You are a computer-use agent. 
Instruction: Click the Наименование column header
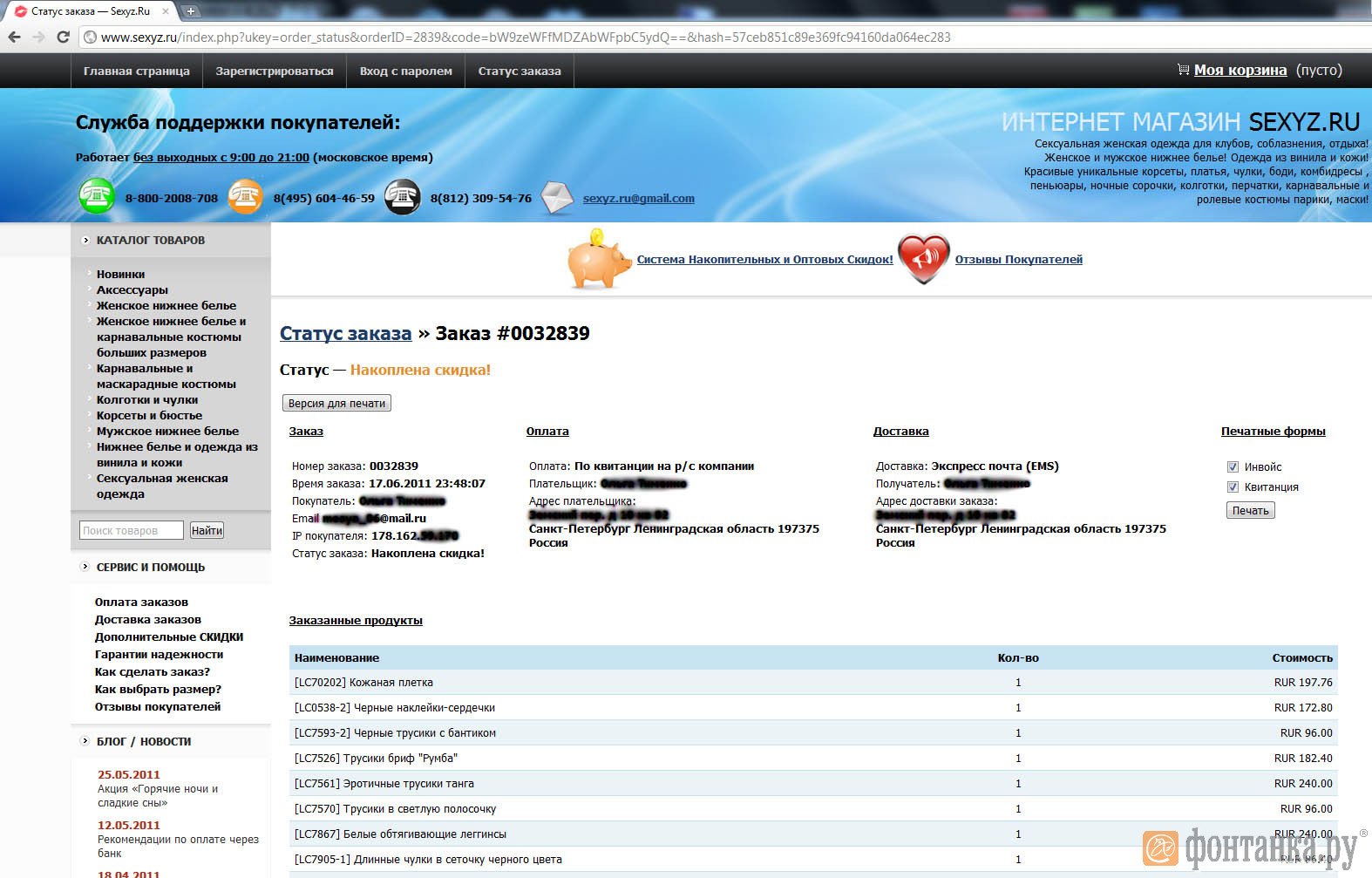[x=336, y=657]
